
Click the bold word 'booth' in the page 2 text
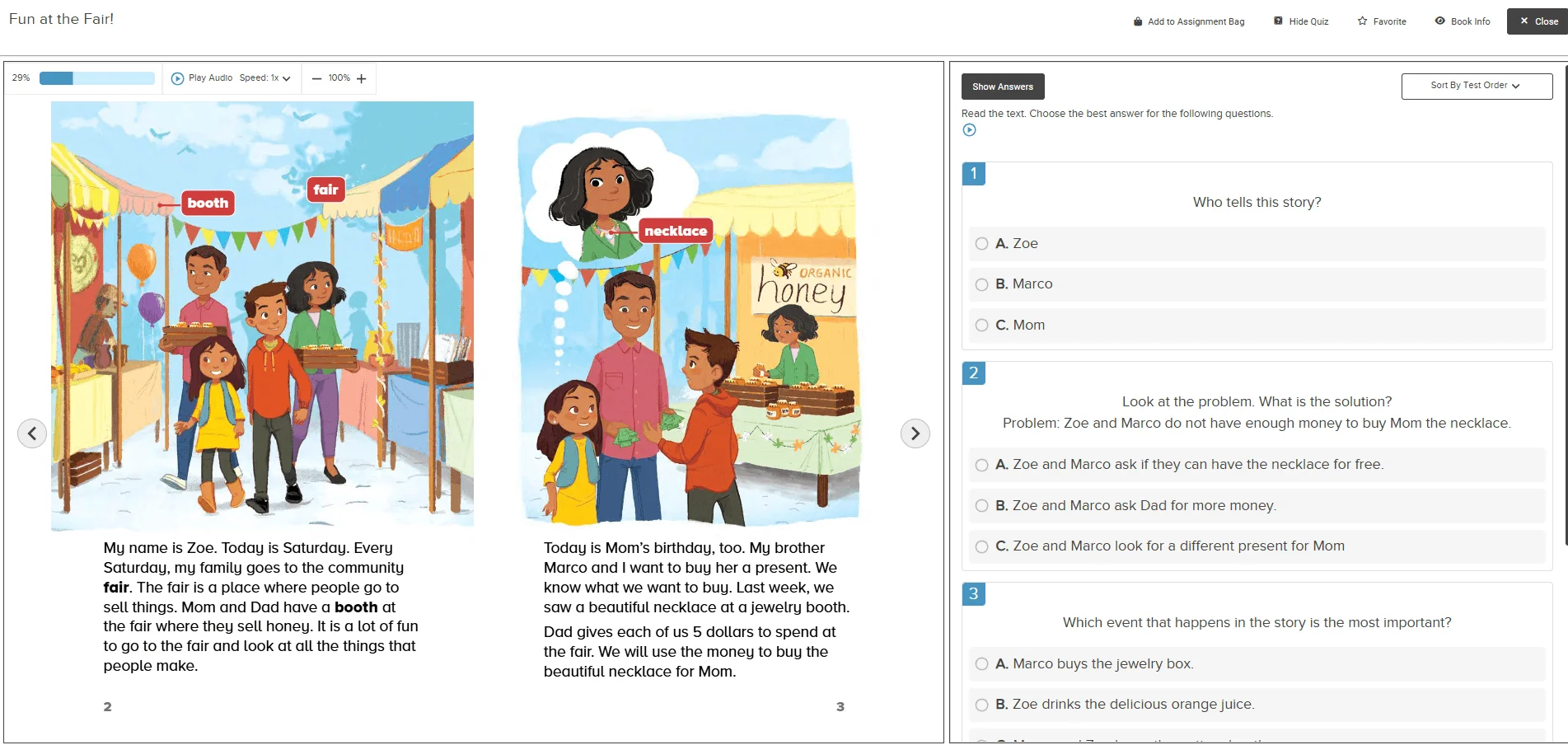click(356, 607)
